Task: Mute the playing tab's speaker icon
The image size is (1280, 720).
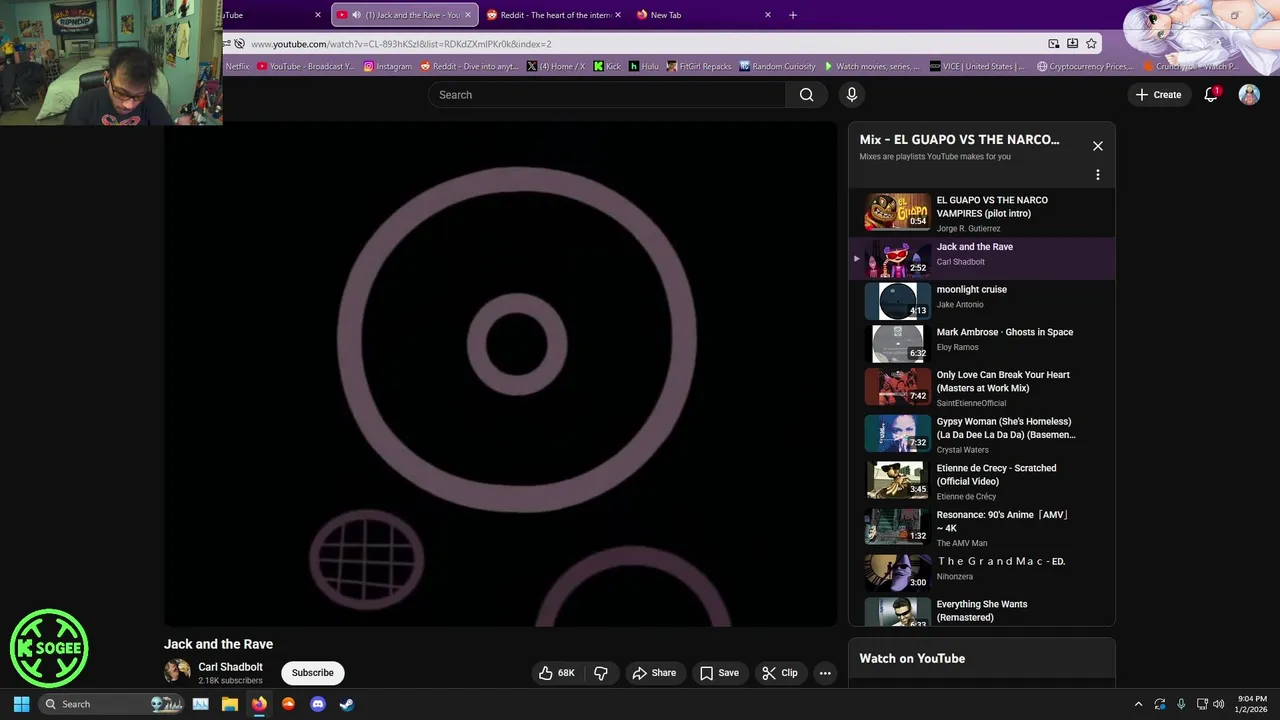Action: [x=356, y=15]
